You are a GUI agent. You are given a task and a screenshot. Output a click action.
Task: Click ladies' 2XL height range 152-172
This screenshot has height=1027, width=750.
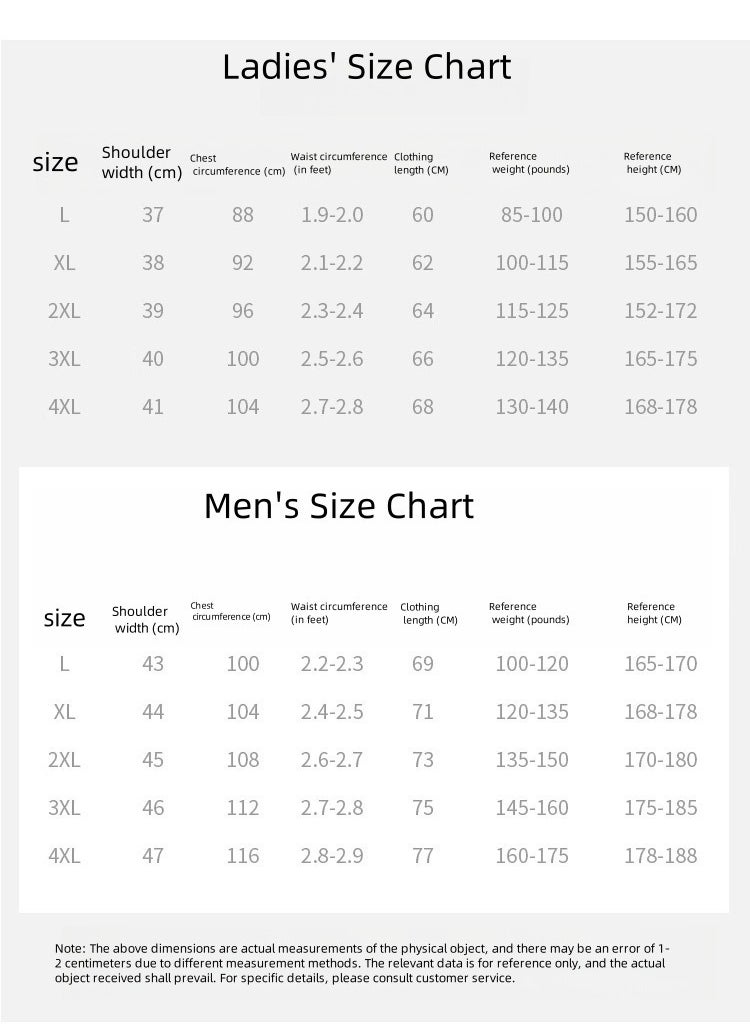coord(660,311)
